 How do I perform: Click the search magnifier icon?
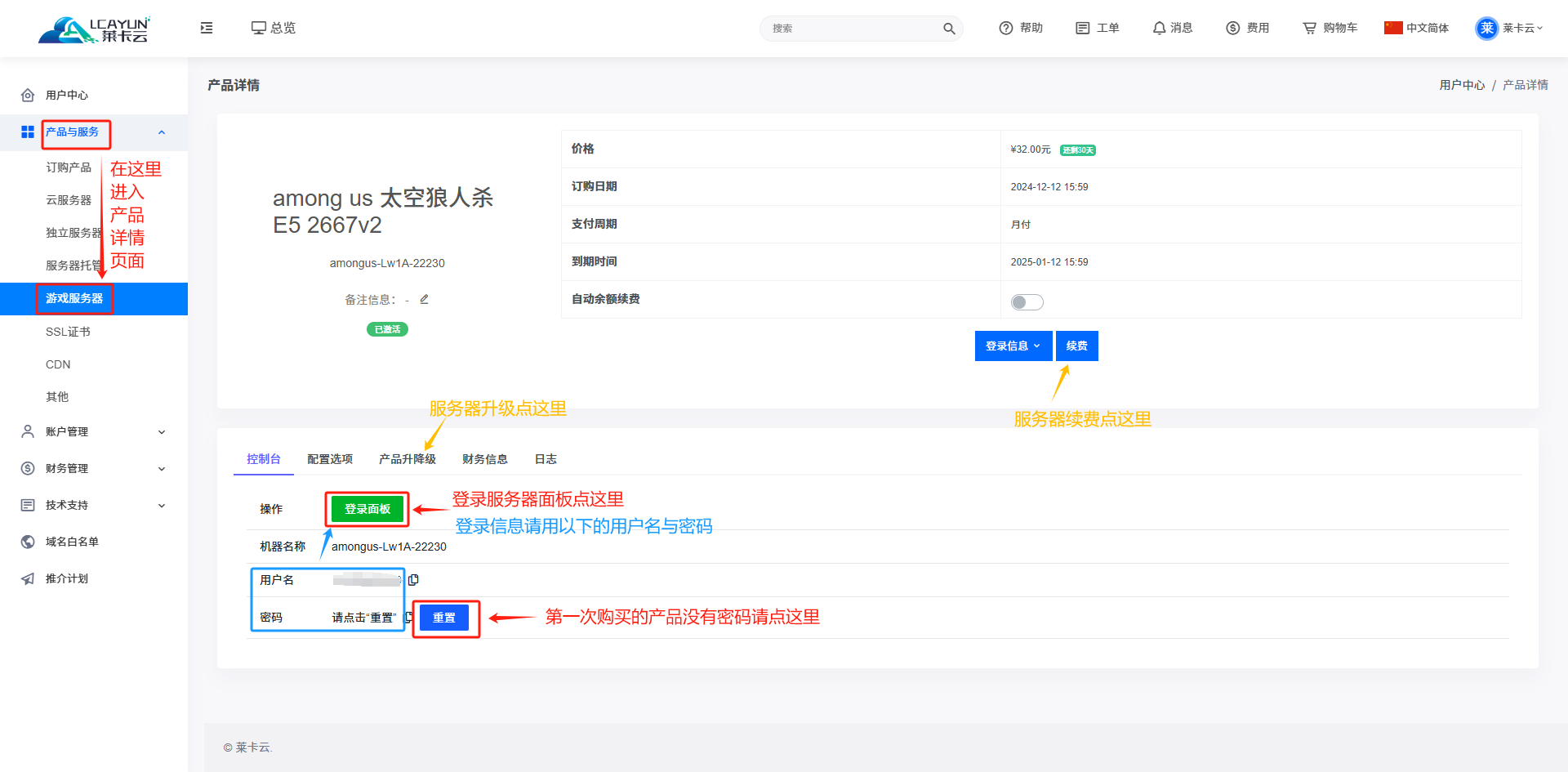coord(949,29)
